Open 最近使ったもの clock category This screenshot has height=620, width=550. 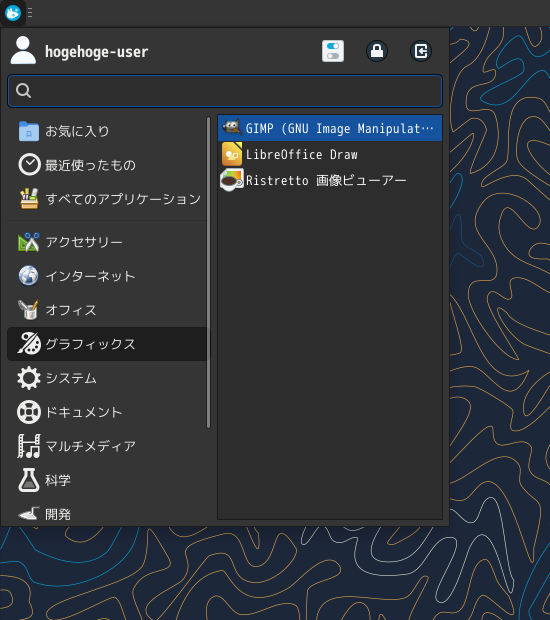pos(107,165)
